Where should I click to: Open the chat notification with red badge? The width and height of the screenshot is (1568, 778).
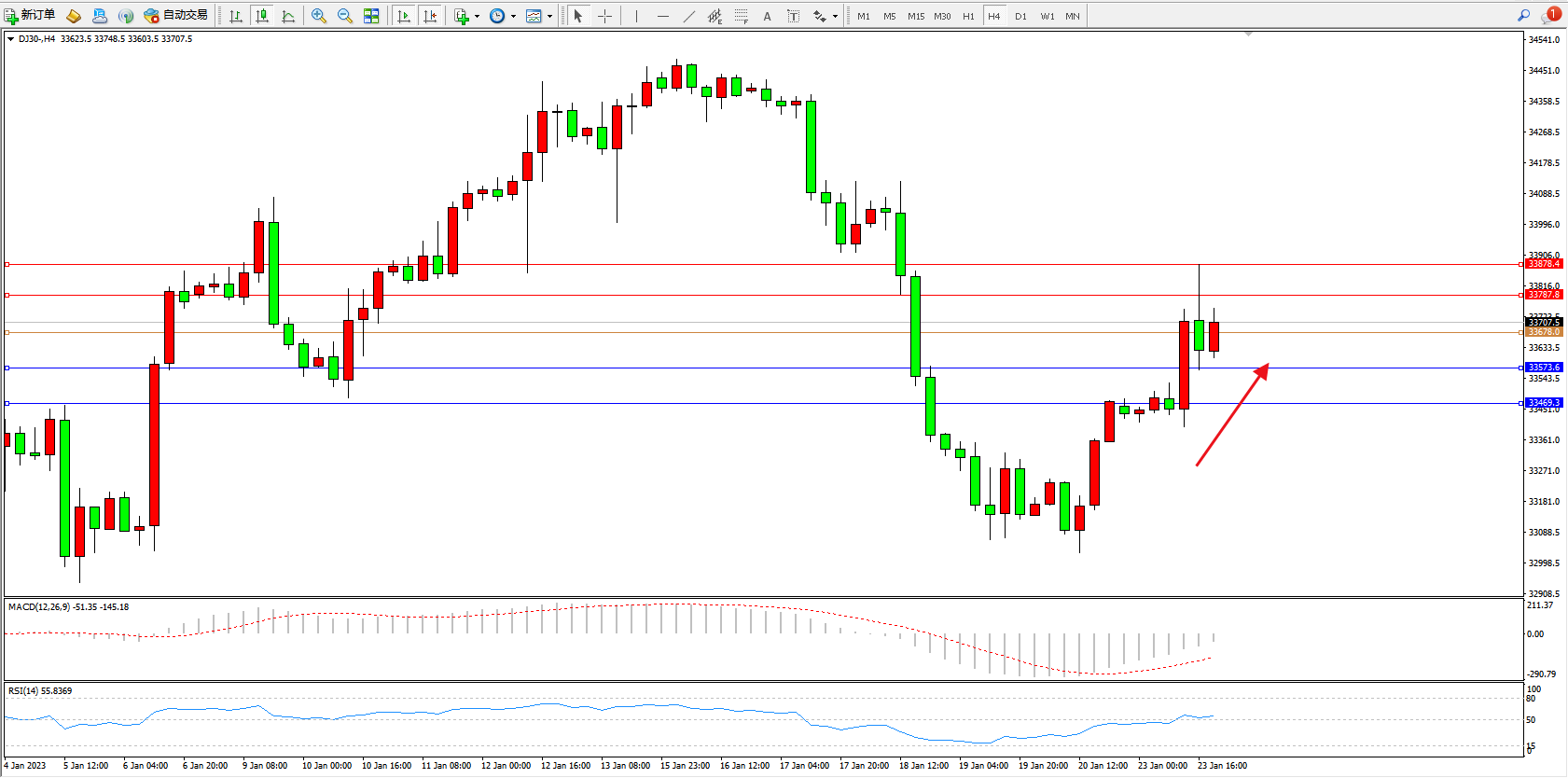pos(1551,15)
